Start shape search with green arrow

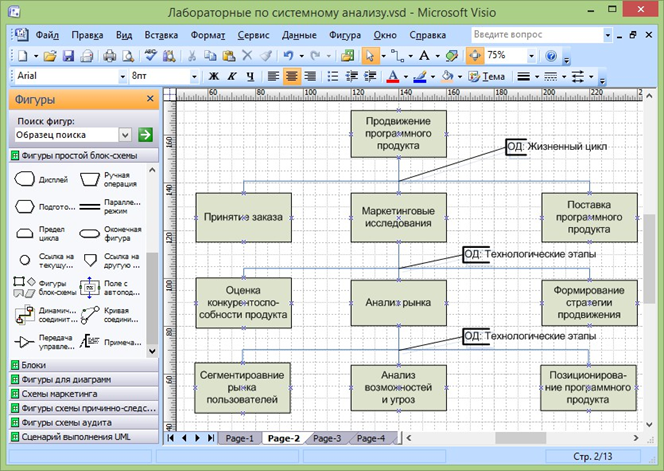145,135
